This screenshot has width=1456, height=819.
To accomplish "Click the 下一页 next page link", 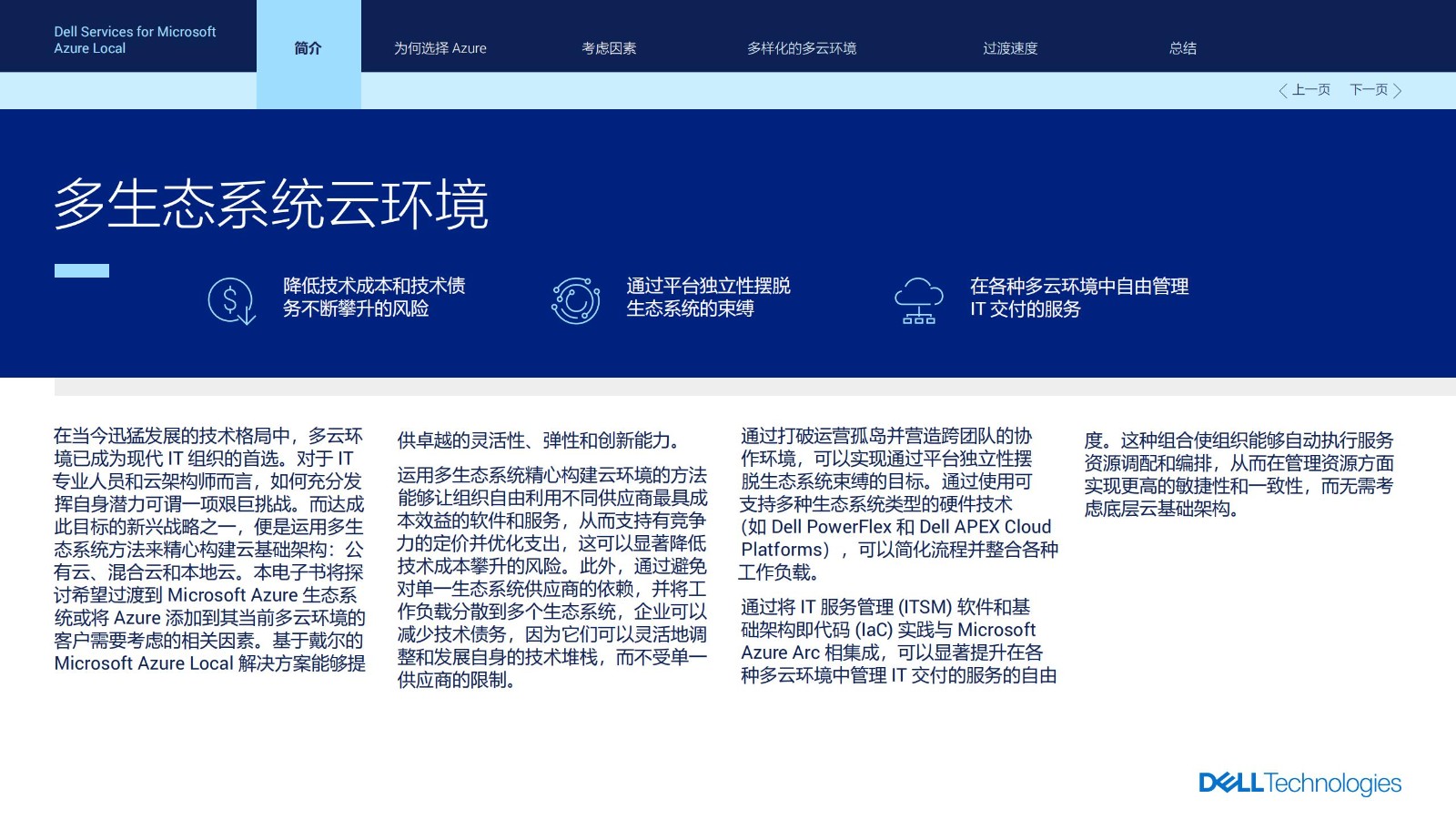I will point(1376,90).
